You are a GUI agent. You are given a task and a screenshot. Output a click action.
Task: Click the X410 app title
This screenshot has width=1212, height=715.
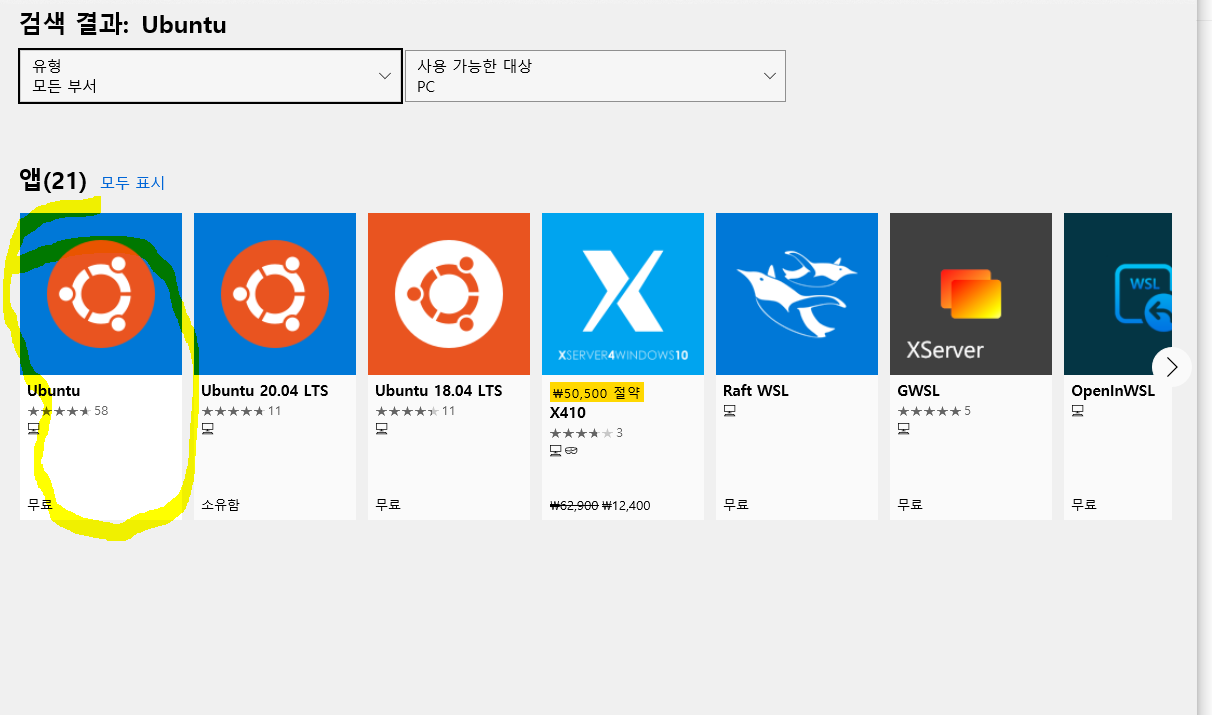click(x=568, y=413)
